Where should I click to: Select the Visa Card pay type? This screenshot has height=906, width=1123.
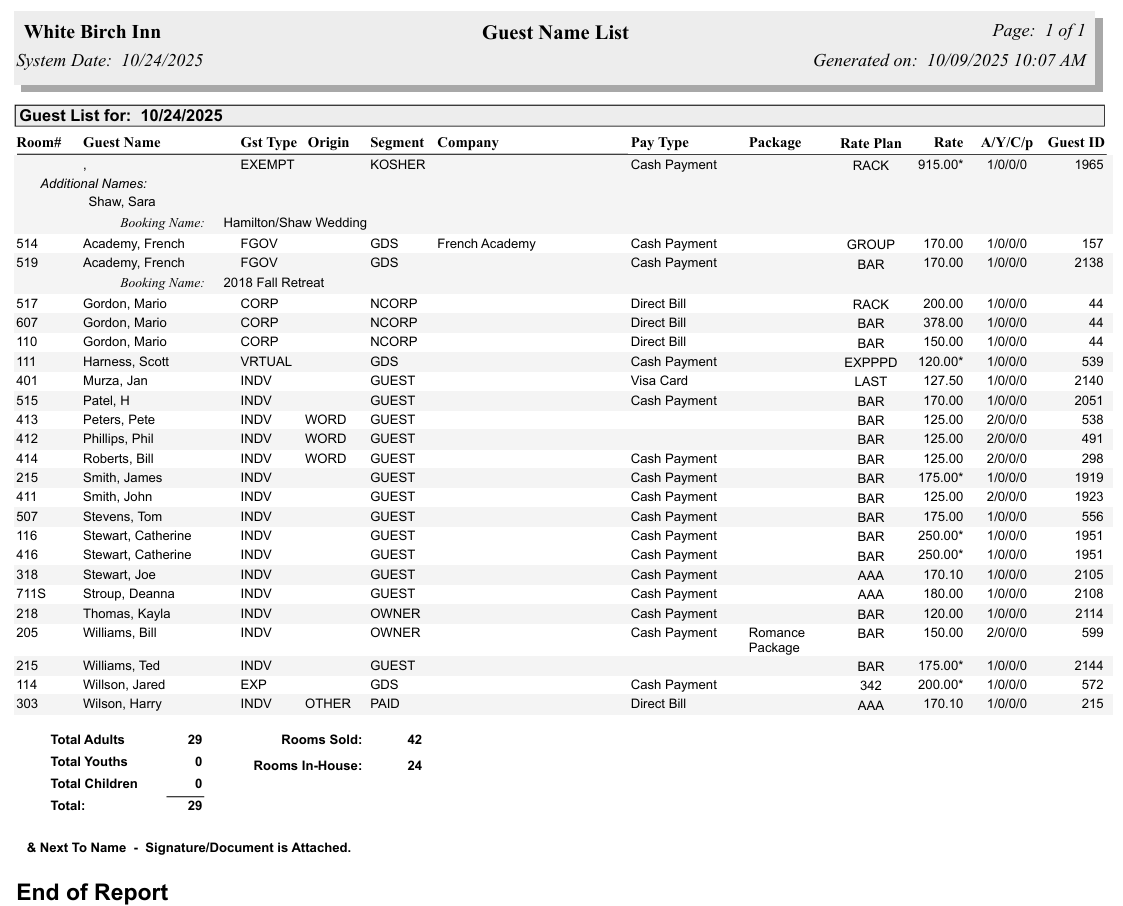point(659,381)
